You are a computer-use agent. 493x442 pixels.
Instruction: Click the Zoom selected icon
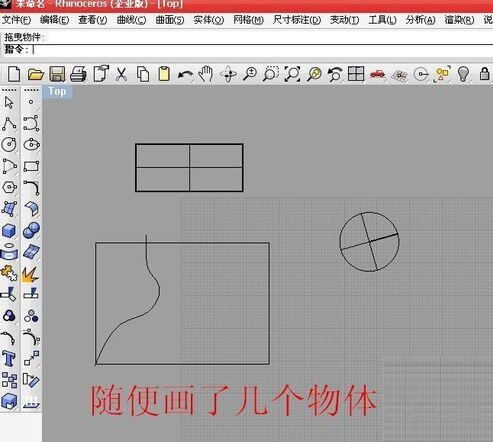tap(314, 74)
